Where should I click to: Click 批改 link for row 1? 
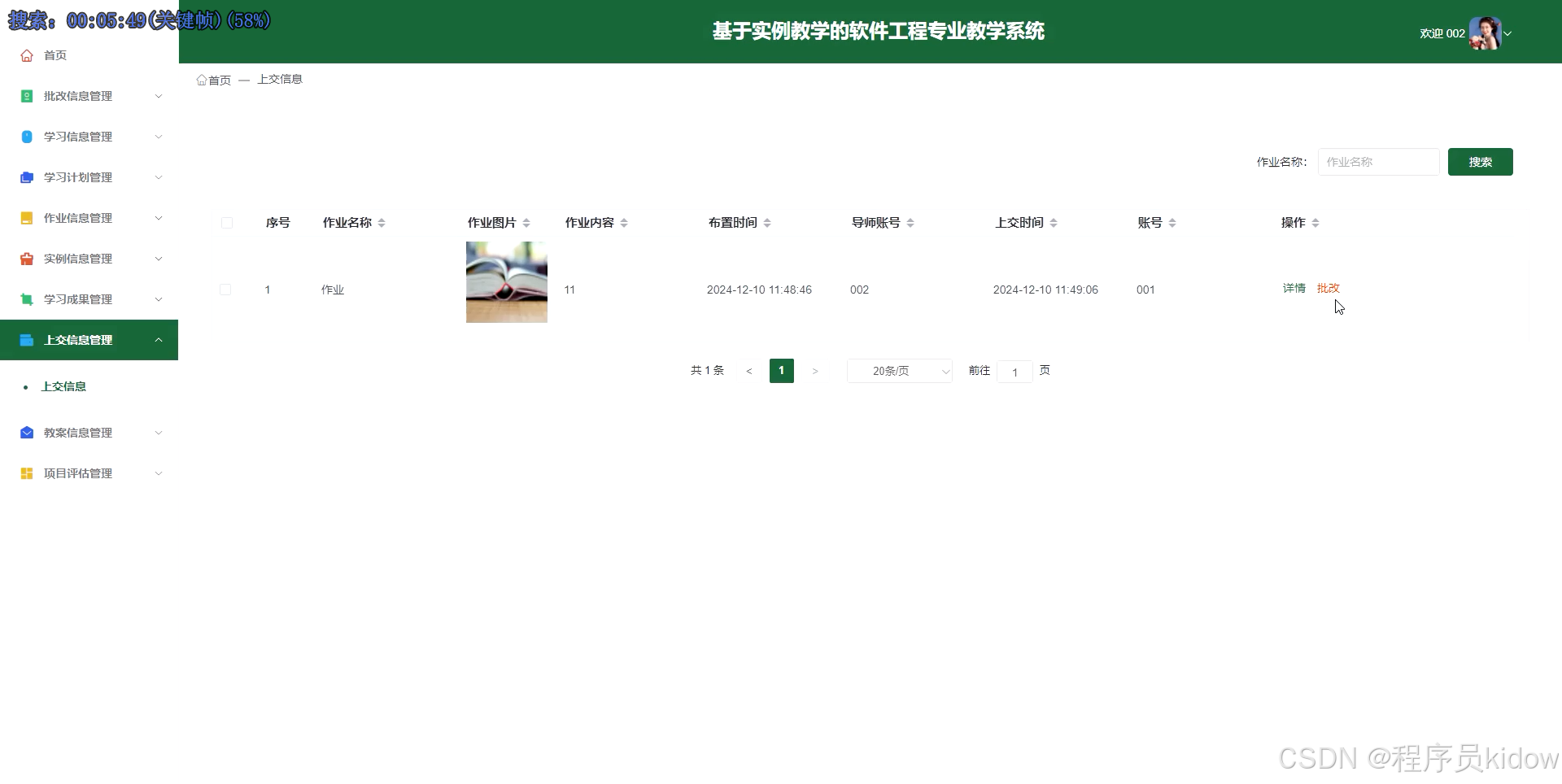pyautogui.click(x=1328, y=288)
